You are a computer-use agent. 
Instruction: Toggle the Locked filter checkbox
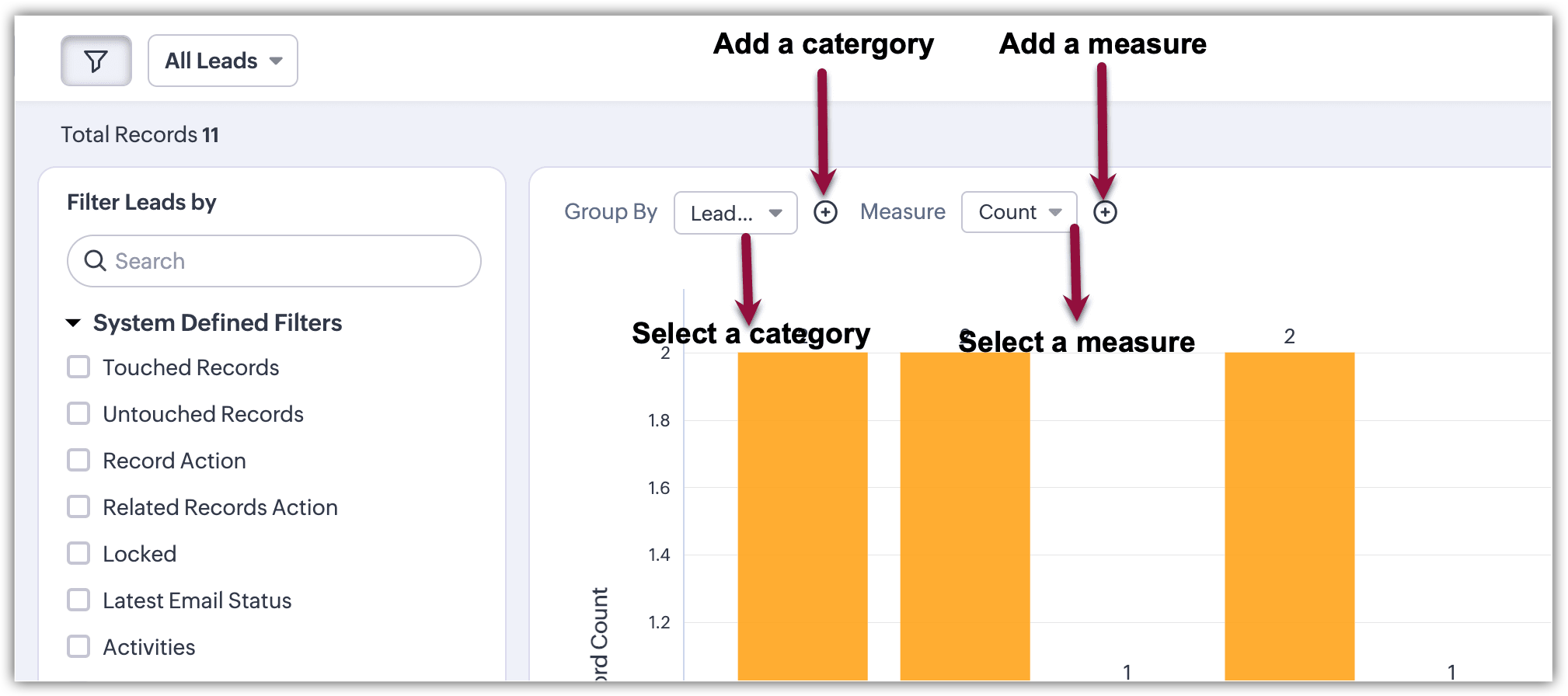click(x=78, y=554)
